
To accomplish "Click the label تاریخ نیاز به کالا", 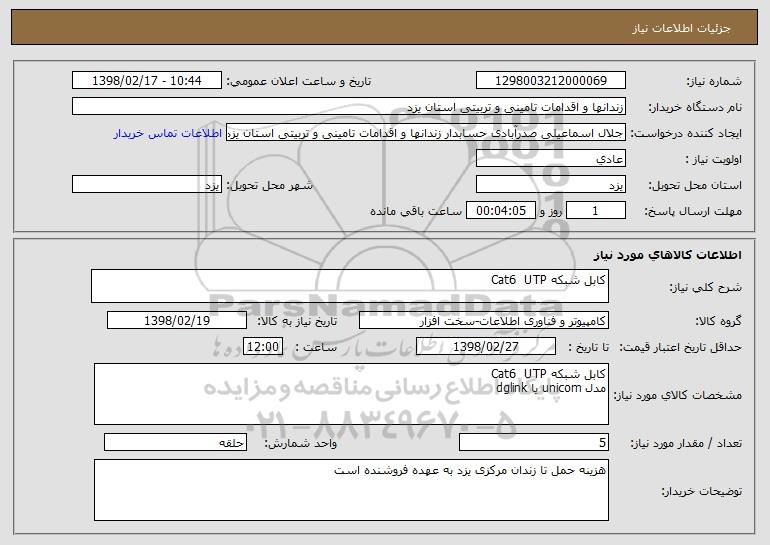I will 297,321.
